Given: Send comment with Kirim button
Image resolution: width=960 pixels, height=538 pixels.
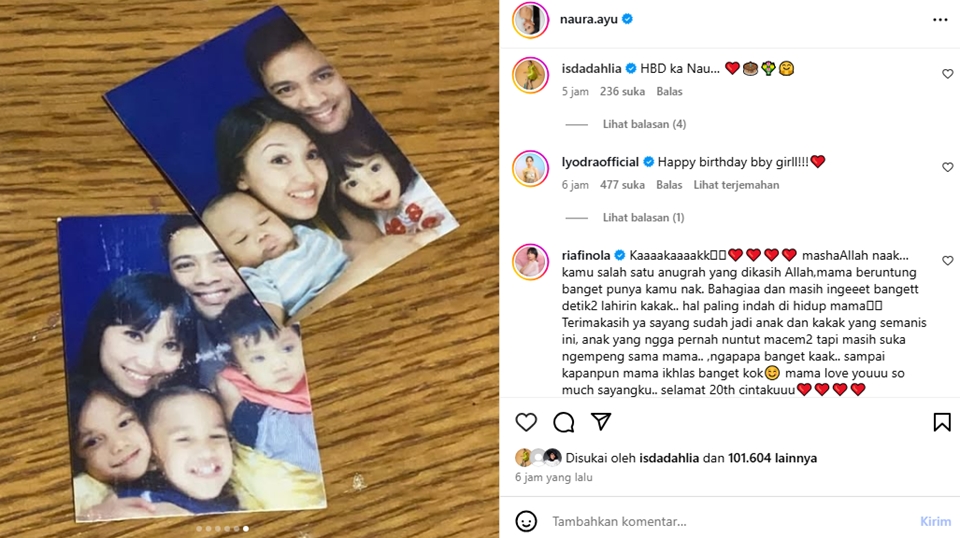Looking at the screenshot, I should coord(936,521).
